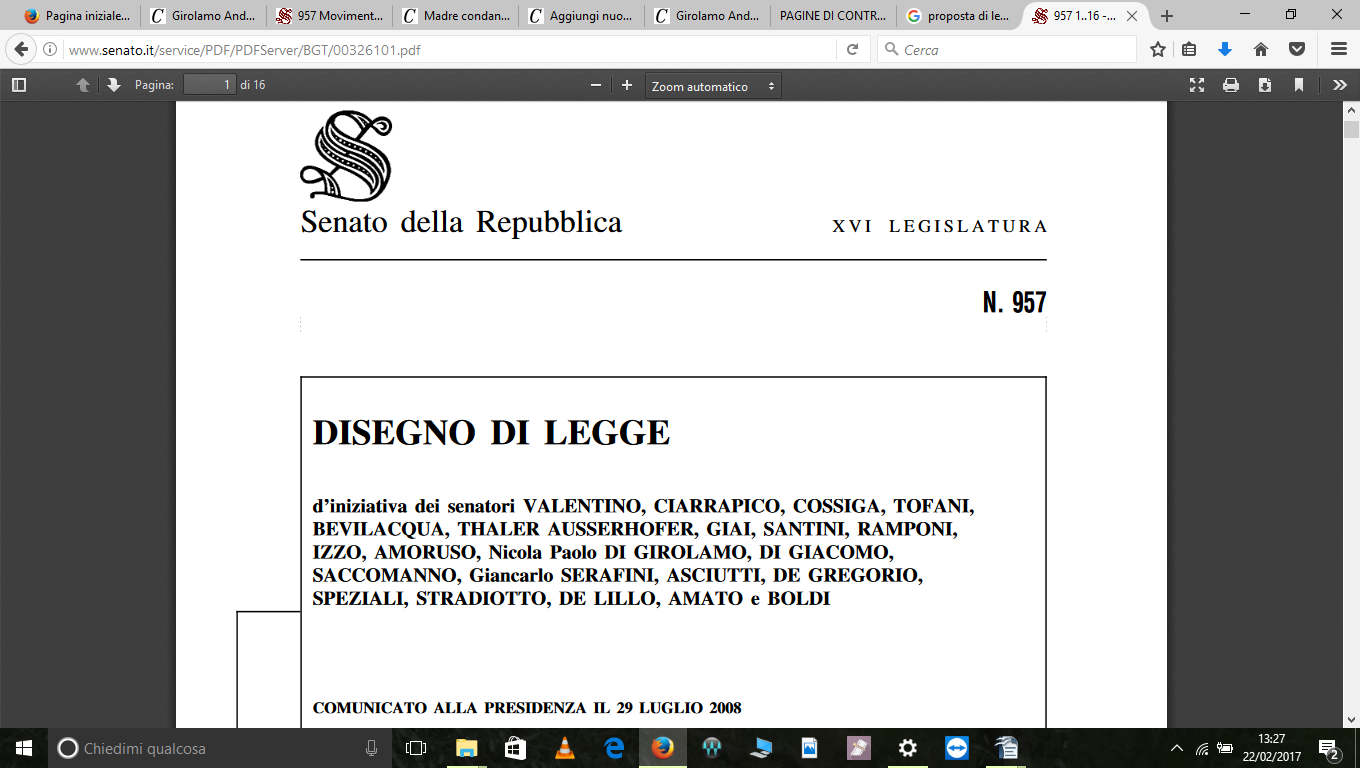
Task: Click the DISEGNO DI LEGGE heading
Action: 491,433
